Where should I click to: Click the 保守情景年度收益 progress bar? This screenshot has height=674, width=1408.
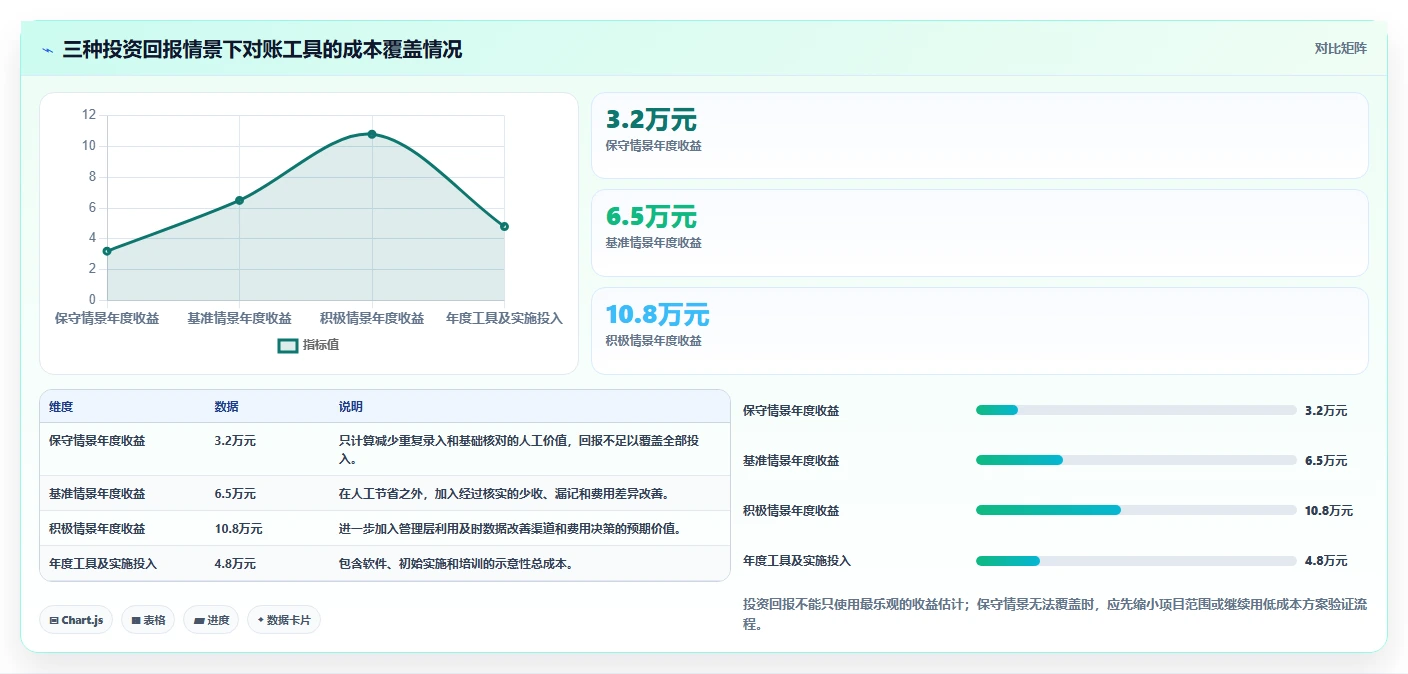[1136, 410]
